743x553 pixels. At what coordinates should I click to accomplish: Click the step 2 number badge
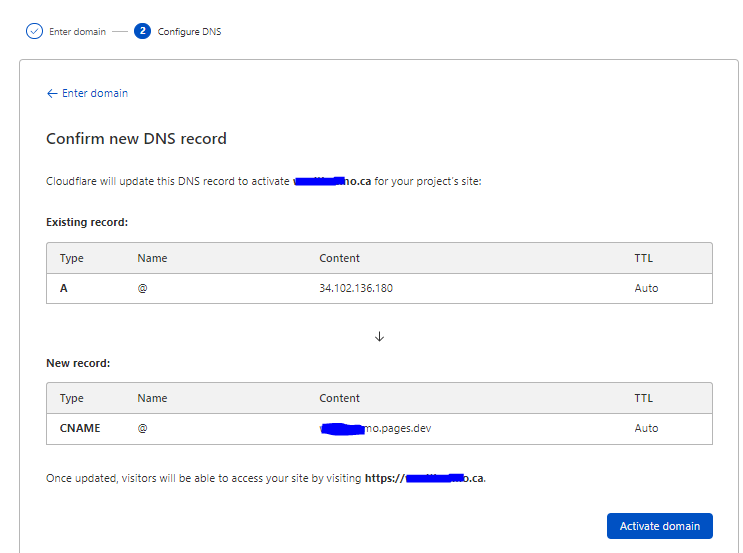tap(142, 31)
